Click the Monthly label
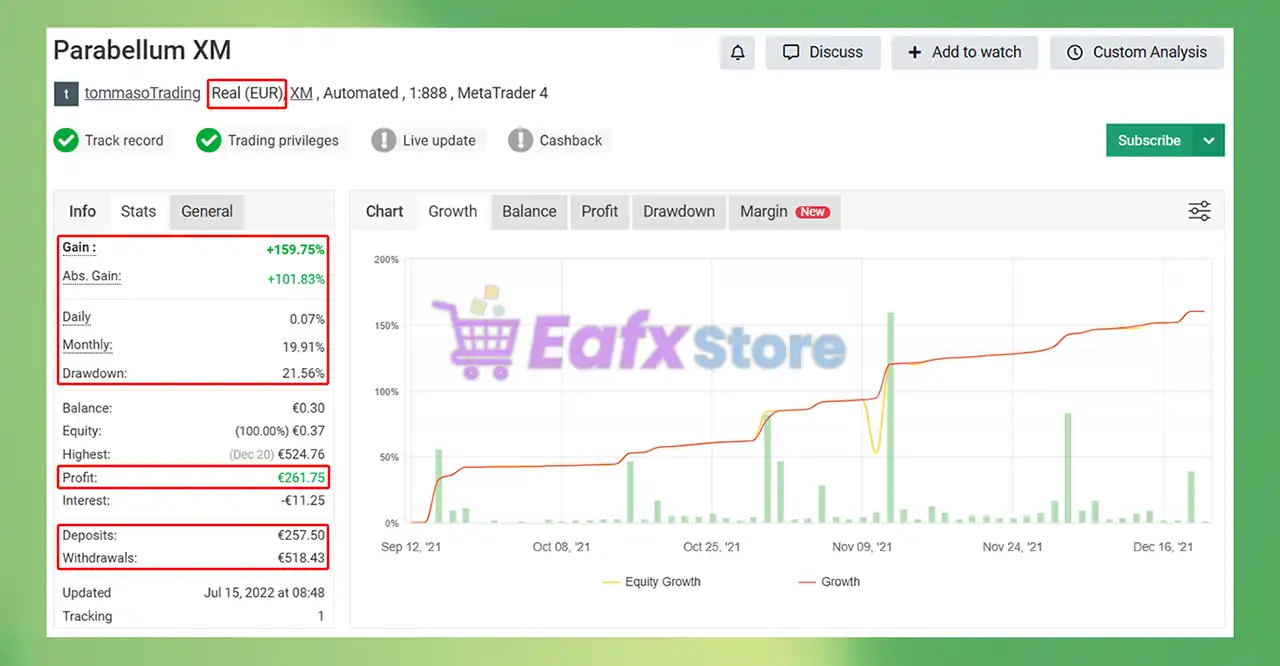The width and height of the screenshot is (1280, 666). pyautogui.click(x=88, y=345)
